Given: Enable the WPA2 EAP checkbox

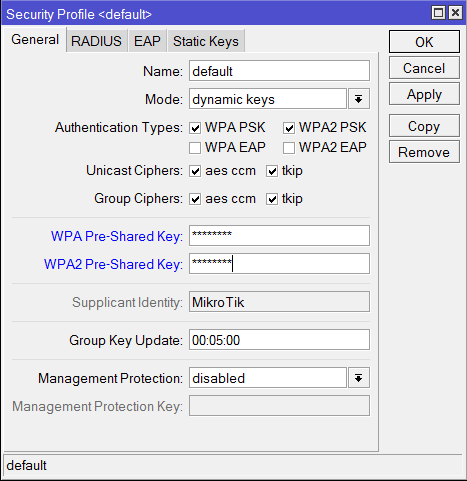Looking at the screenshot, I should pyautogui.click(x=289, y=148).
